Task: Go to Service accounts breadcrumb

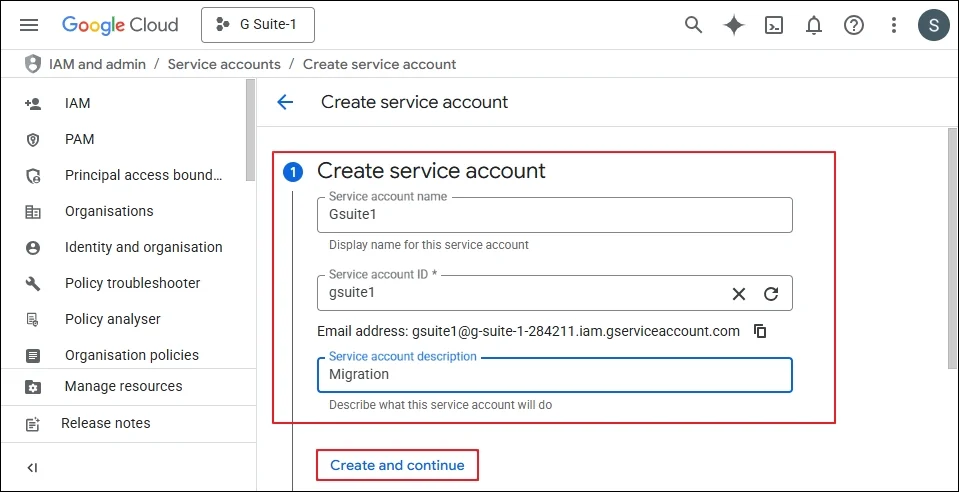Action: point(224,64)
